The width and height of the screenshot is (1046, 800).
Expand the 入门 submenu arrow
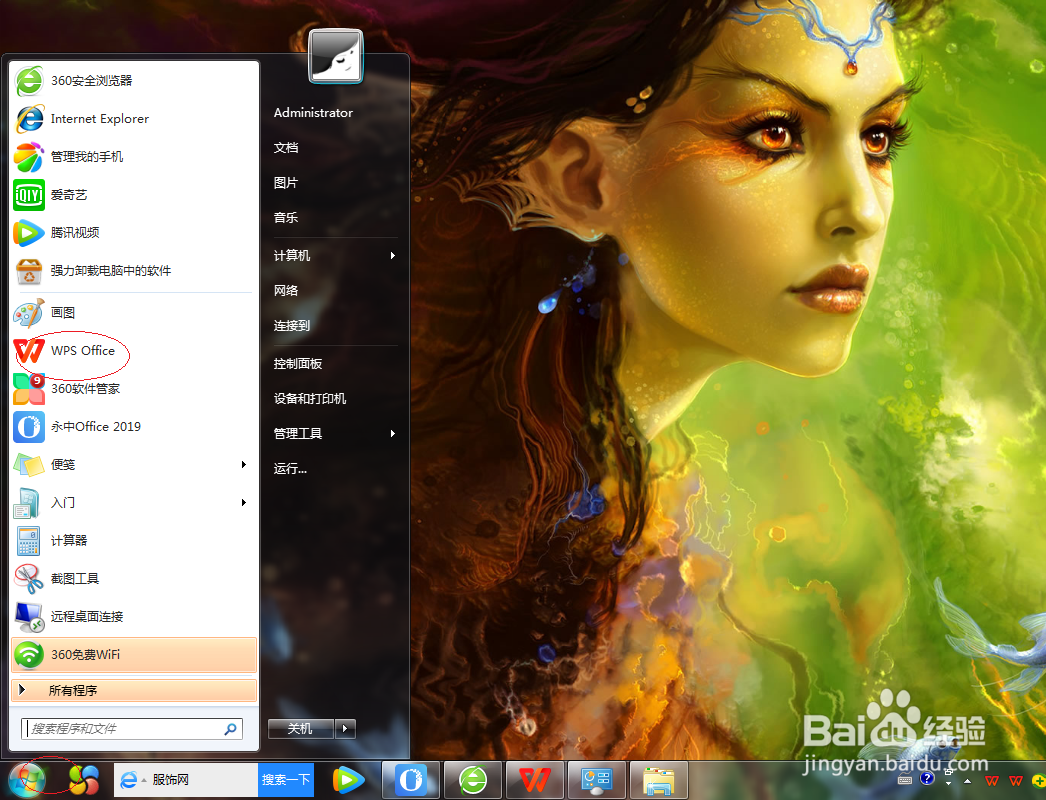(244, 503)
